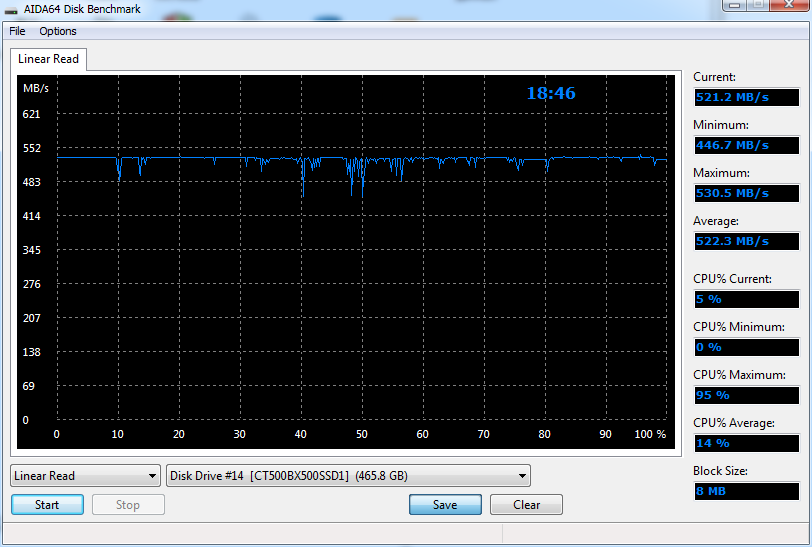The height and width of the screenshot is (547, 812).
Task: Click the CPU% Current value 5 %
Action: click(x=747, y=299)
